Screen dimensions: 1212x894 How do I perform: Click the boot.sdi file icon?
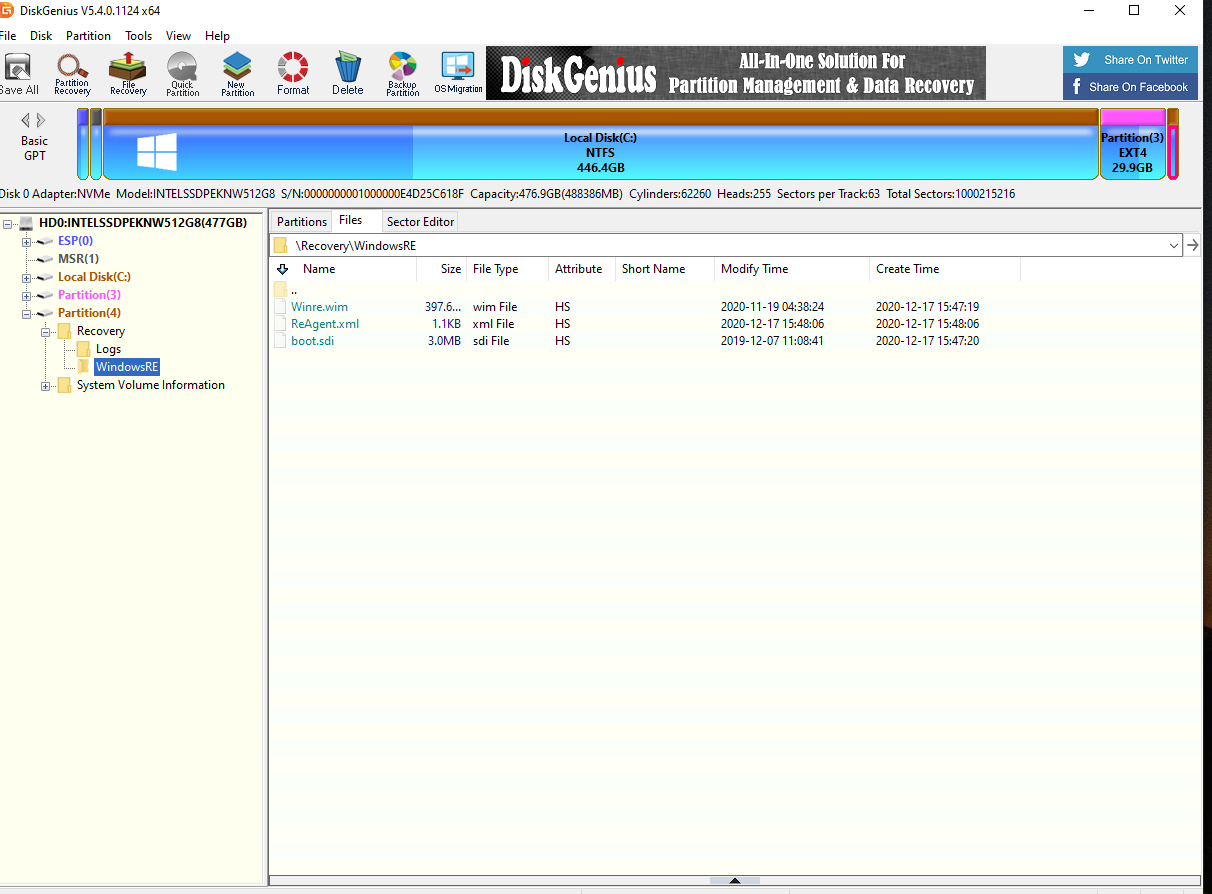coord(281,341)
